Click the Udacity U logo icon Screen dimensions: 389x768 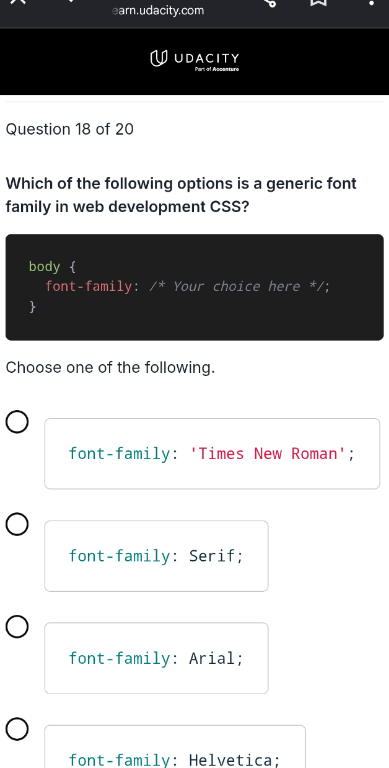click(158, 59)
